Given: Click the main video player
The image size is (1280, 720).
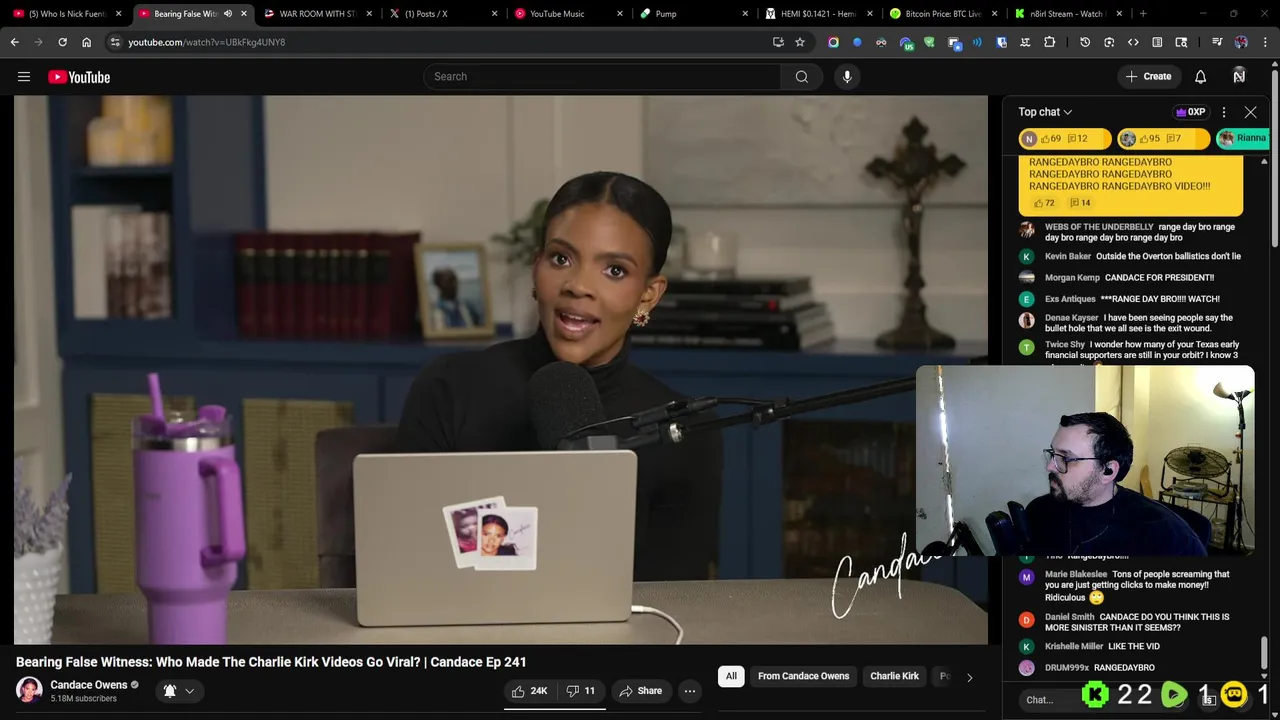Looking at the screenshot, I should 501,370.
